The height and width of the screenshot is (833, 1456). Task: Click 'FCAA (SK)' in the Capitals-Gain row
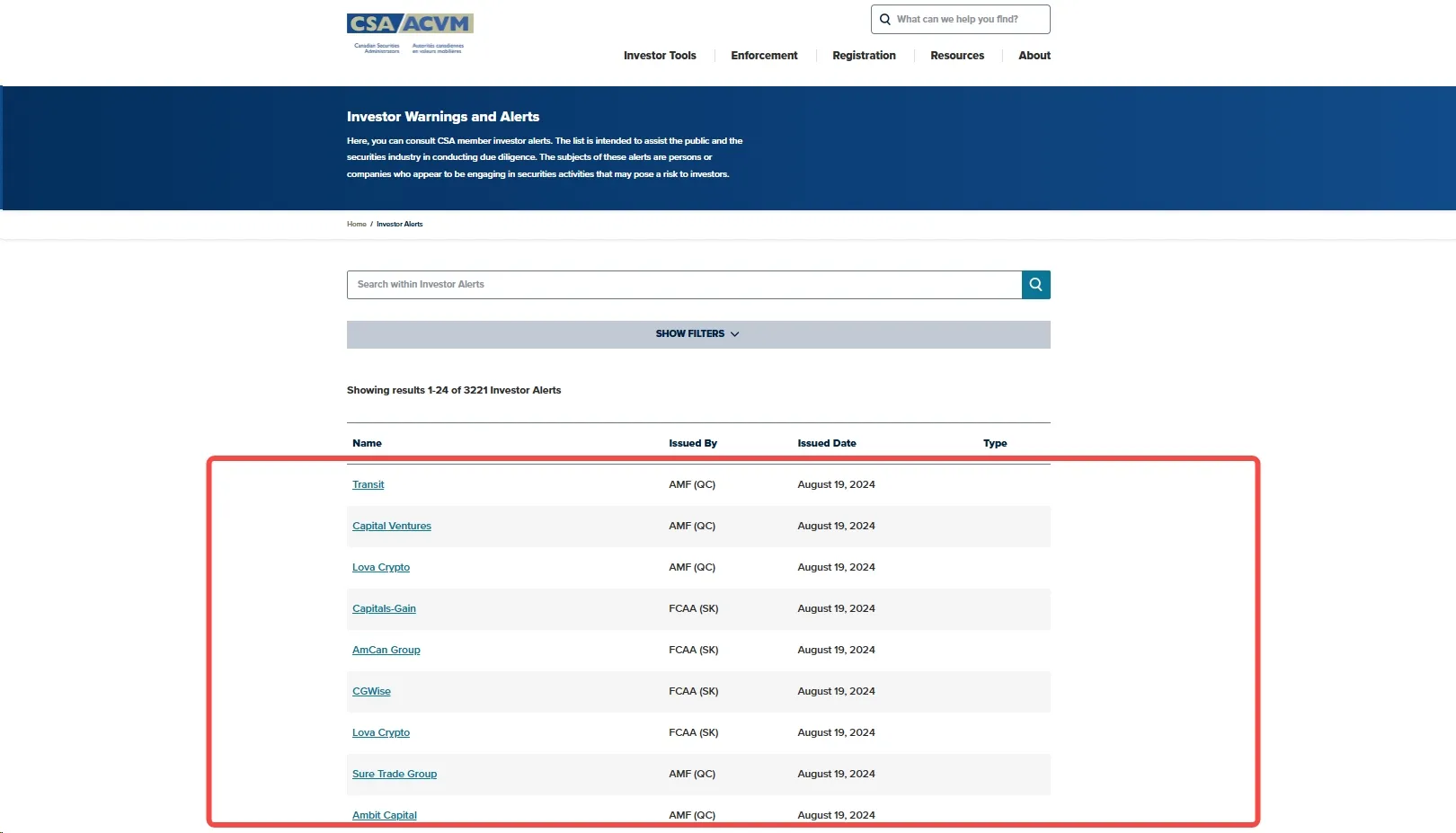click(694, 608)
